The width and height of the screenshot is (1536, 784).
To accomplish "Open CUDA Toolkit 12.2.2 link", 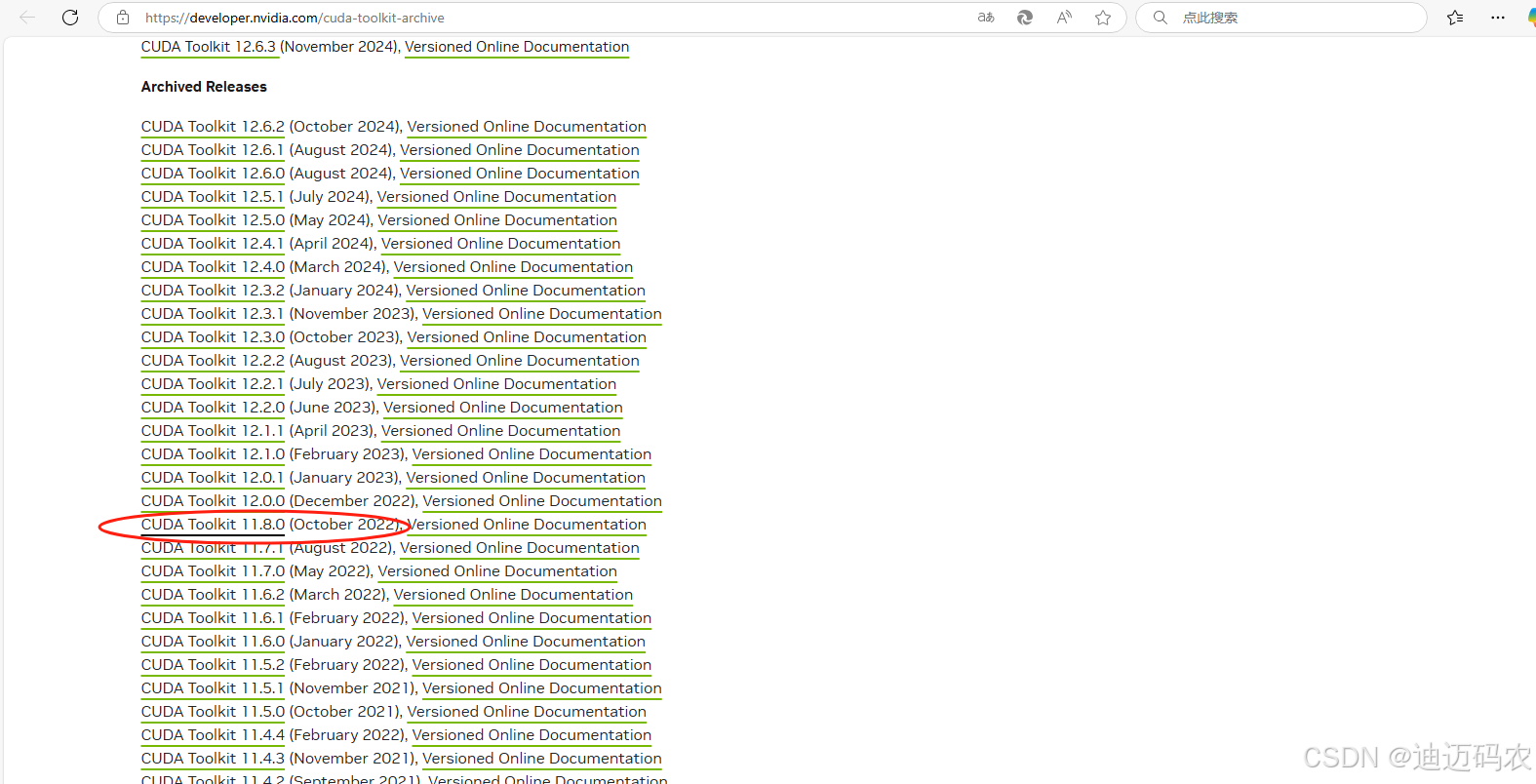I will tap(213, 361).
